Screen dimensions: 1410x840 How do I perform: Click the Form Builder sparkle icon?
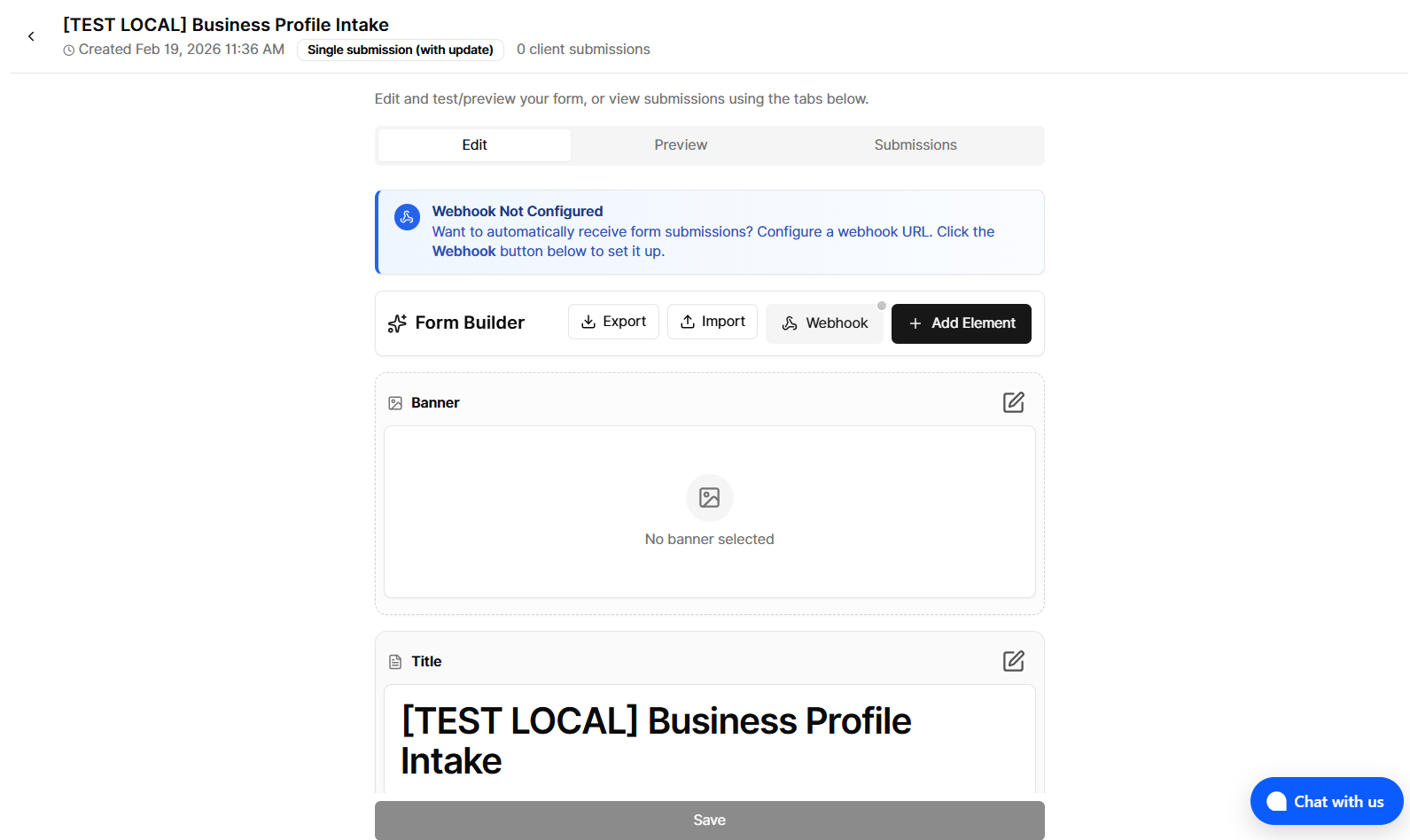pyautogui.click(x=397, y=323)
